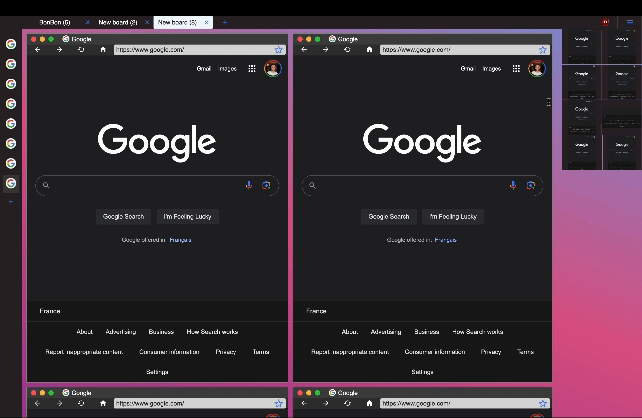The height and width of the screenshot is (418, 642).
Task: Switch to BonBon (6) tab
Action: [55, 23]
